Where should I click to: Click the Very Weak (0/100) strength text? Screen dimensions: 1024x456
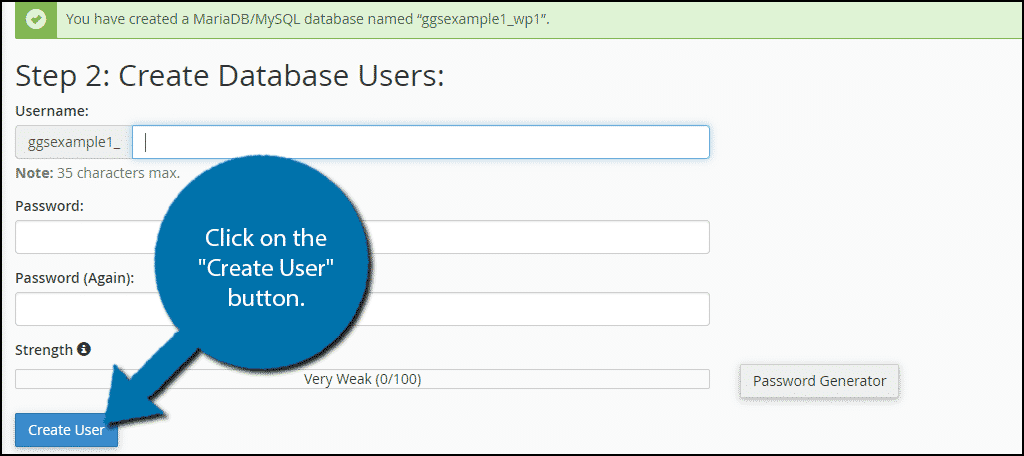point(370,379)
